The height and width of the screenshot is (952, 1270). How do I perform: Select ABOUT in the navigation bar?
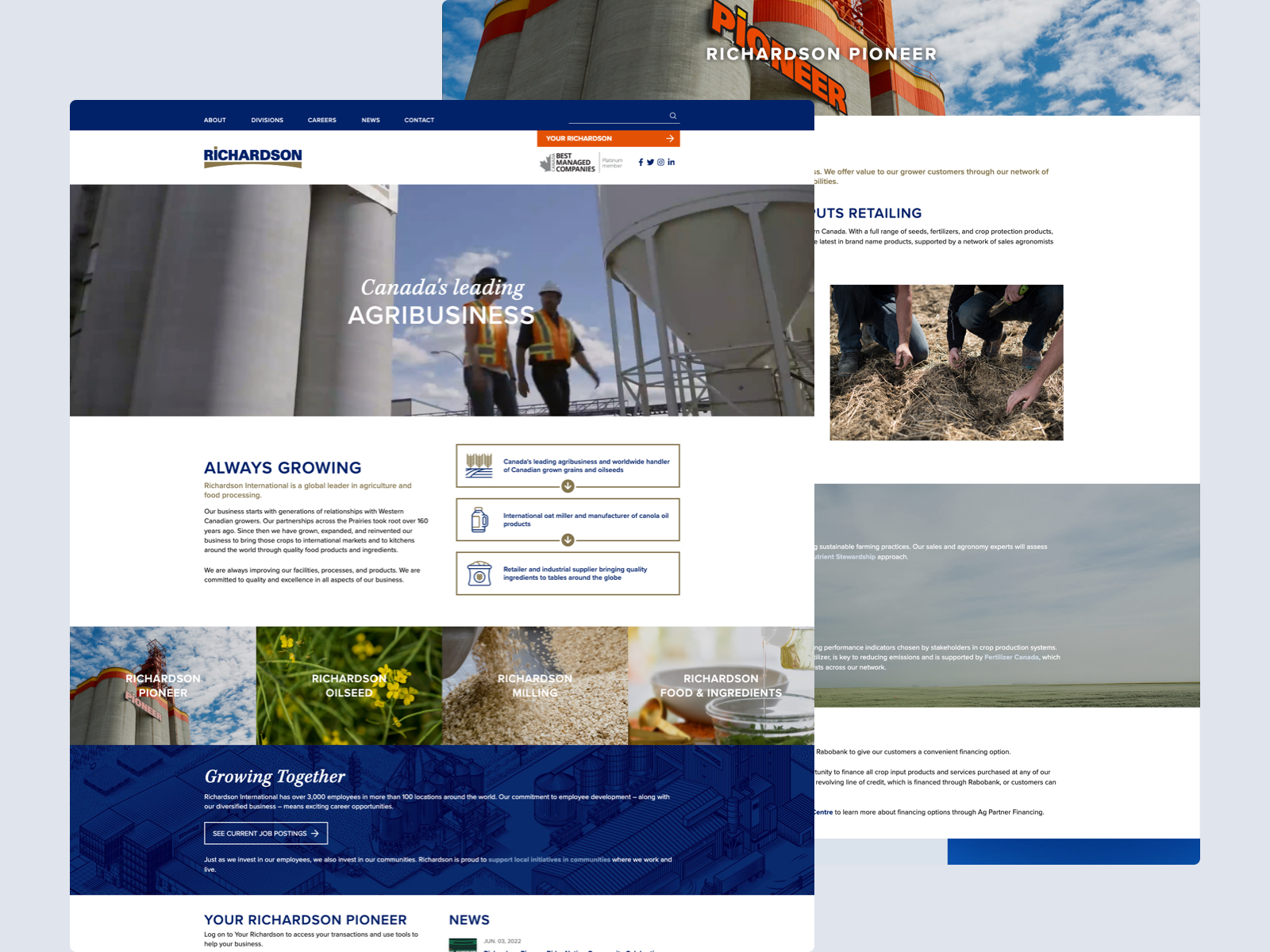tap(215, 120)
